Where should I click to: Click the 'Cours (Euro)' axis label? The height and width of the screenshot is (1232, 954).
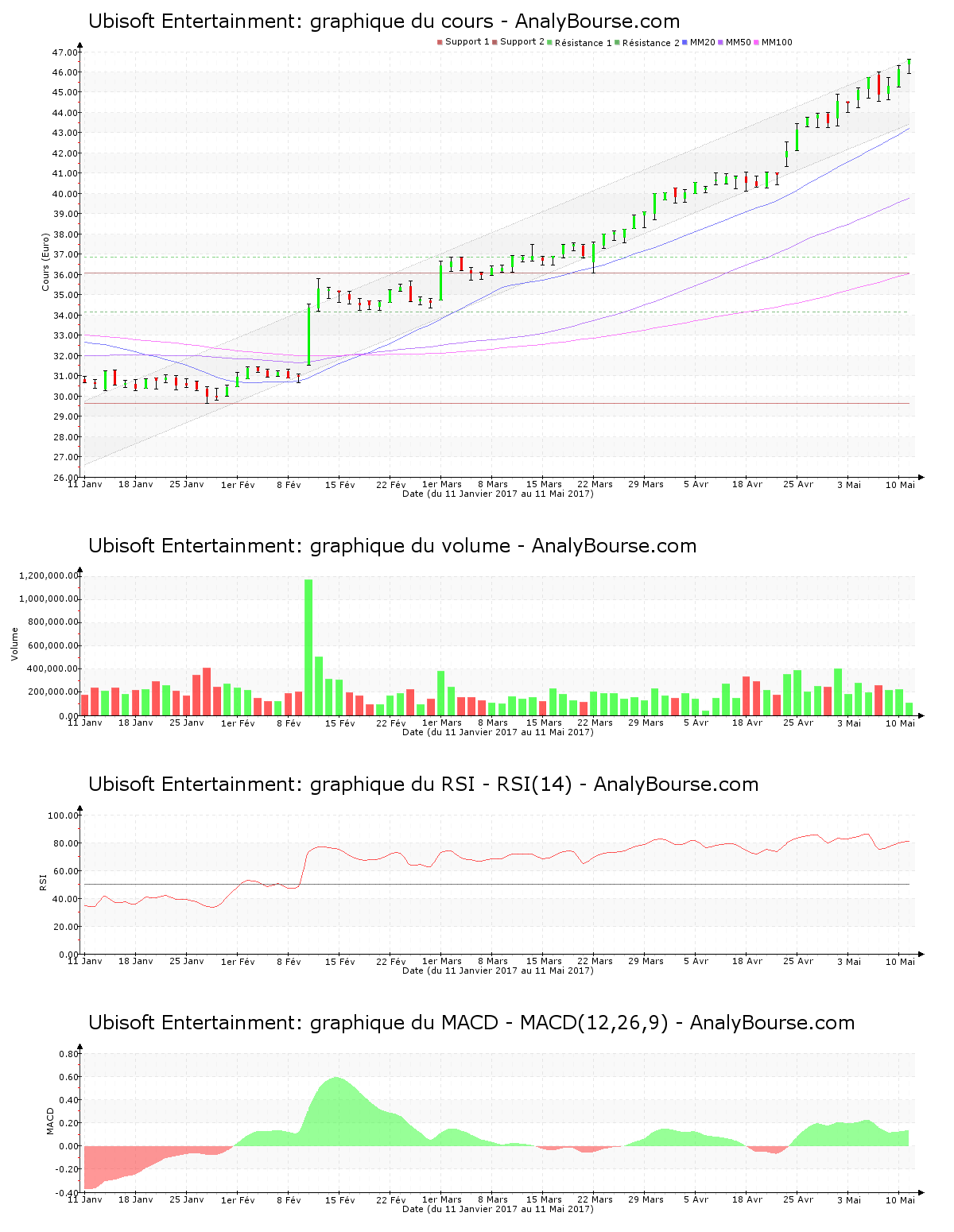(45, 262)
